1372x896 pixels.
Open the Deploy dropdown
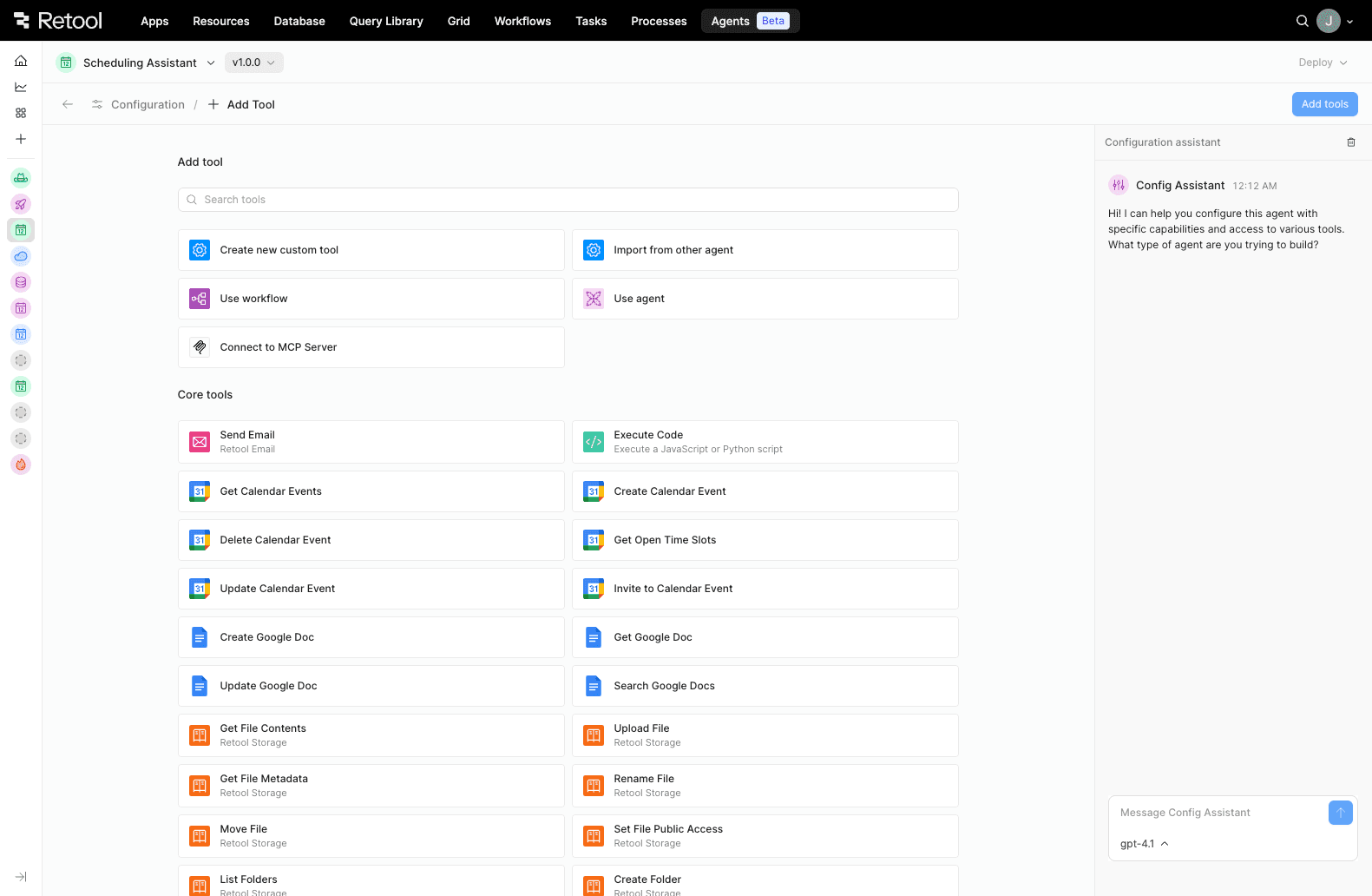click(x=1323, y=63)
